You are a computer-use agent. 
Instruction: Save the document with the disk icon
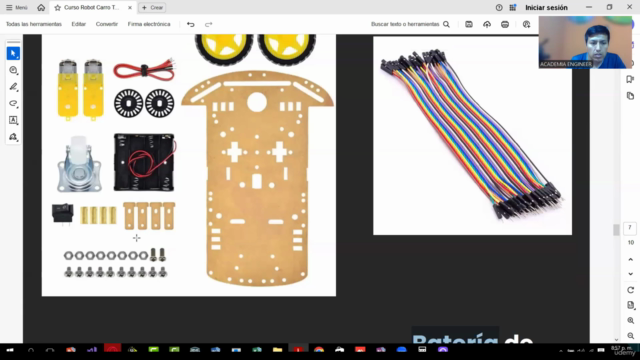pyautogui.click(x=469, y=24)
